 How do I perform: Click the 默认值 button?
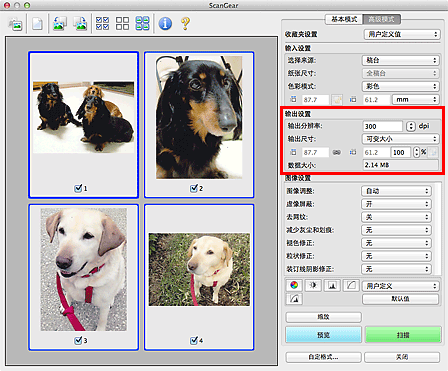tap(400, 299)
